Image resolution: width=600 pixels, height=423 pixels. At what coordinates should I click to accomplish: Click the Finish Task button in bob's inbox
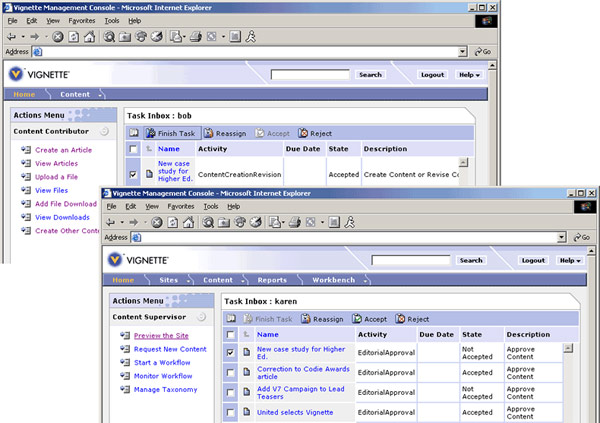[x=172, y=133]
